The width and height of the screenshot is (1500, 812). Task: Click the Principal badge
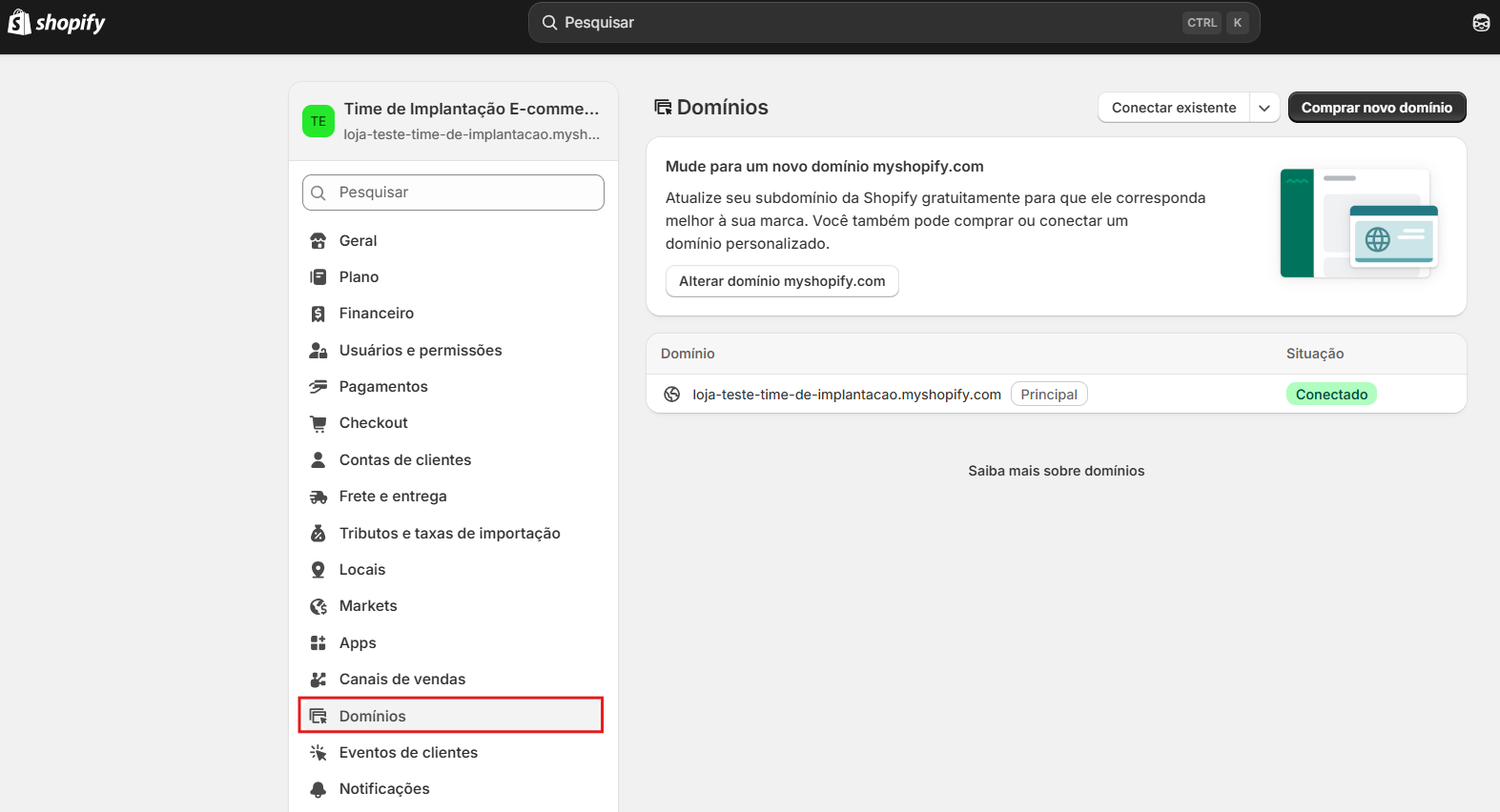(x=1049, y=395)
